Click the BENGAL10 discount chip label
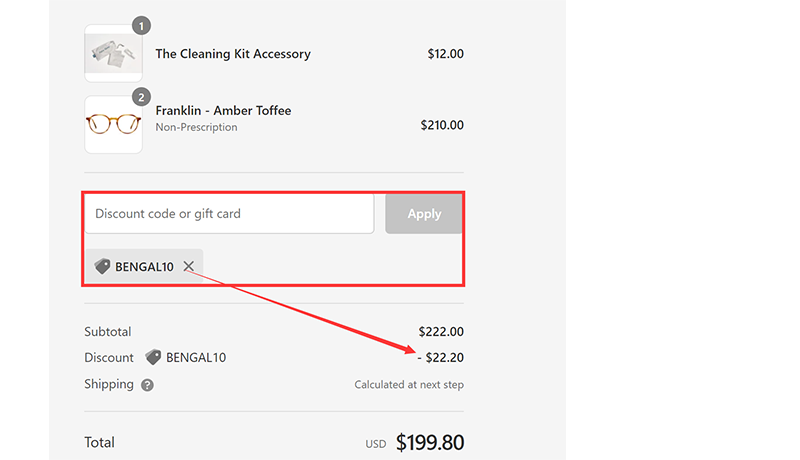 144,267
